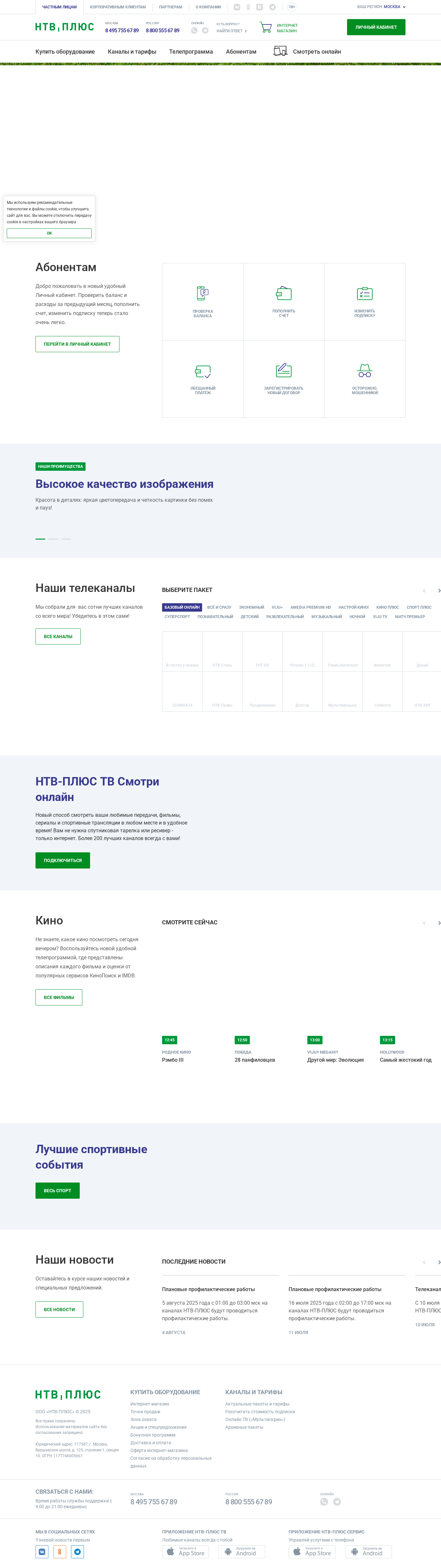Show previous channels with Выберите пакет left arrow

(x=424, y=590)
